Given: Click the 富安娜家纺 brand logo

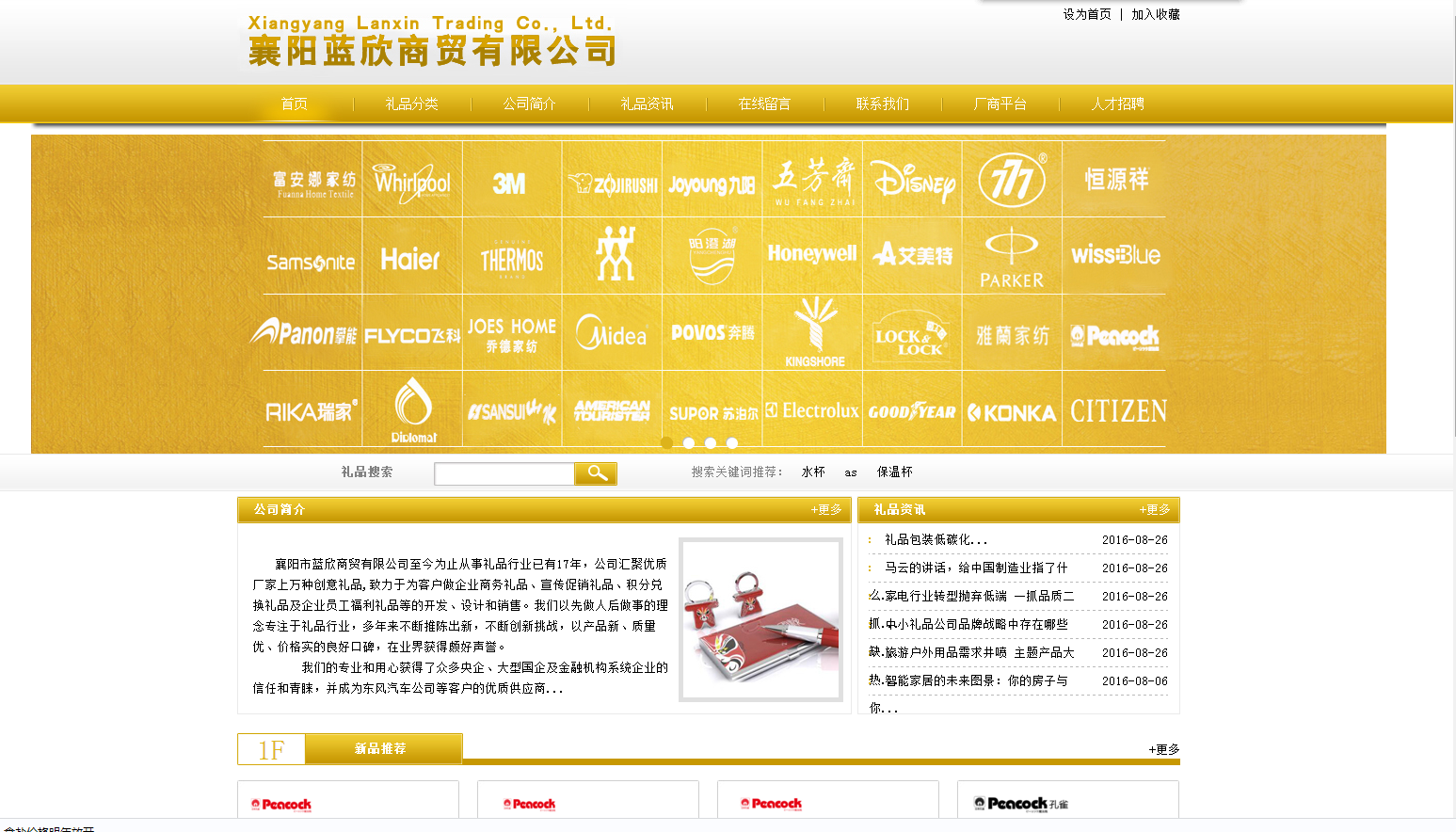Looking at the screenshot, I should point(314,184).
